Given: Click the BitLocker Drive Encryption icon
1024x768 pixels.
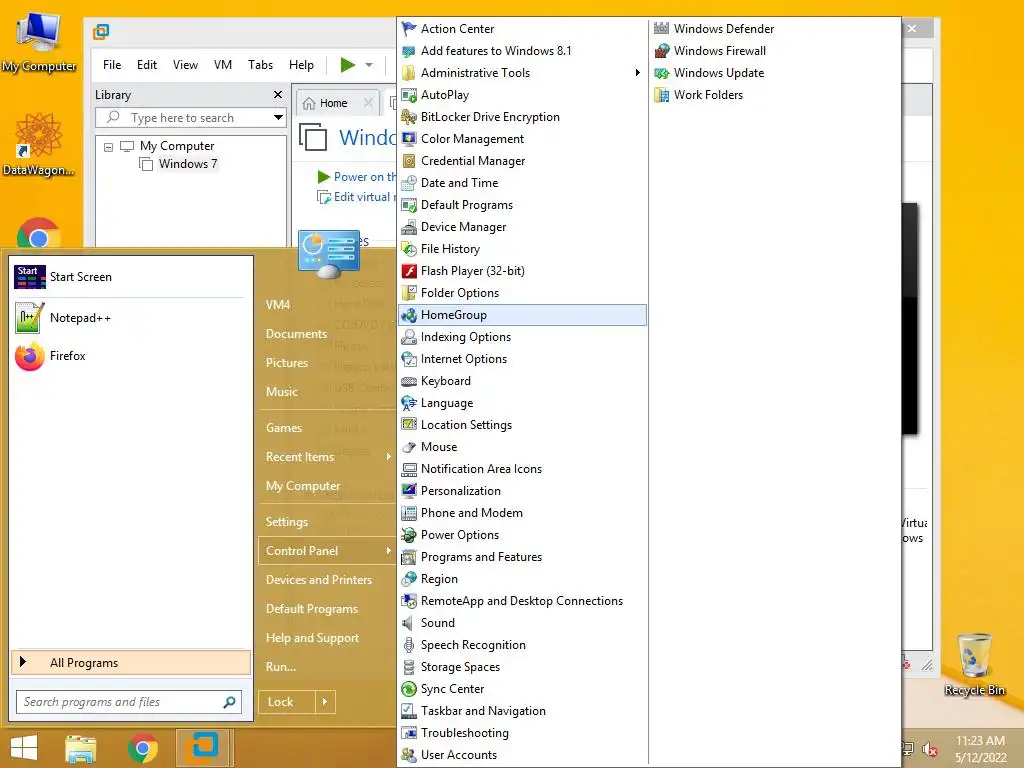Looking at the screenshot, I should [x=409, y=117].
